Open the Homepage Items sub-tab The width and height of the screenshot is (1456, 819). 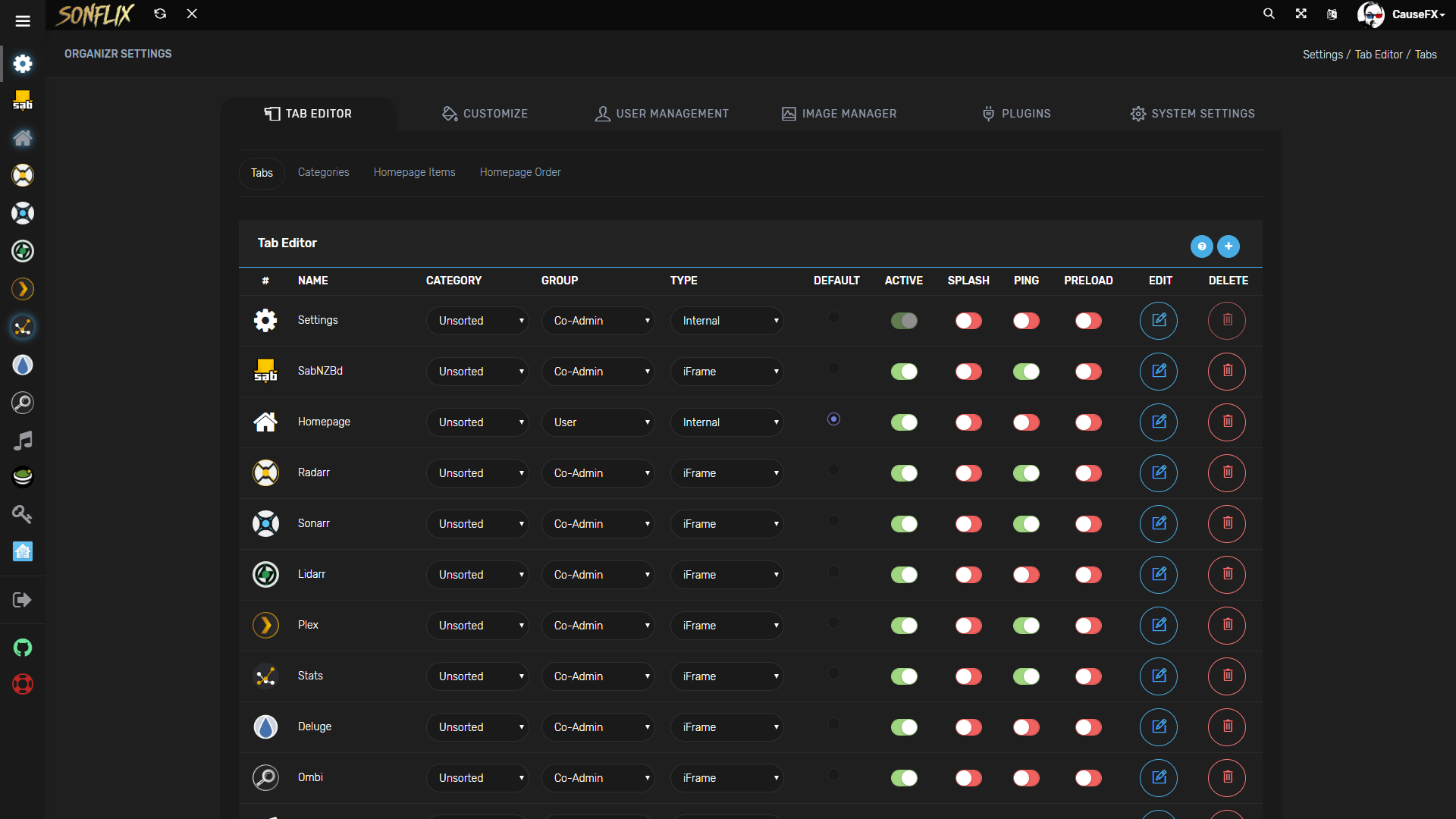(x=414, y=172)
